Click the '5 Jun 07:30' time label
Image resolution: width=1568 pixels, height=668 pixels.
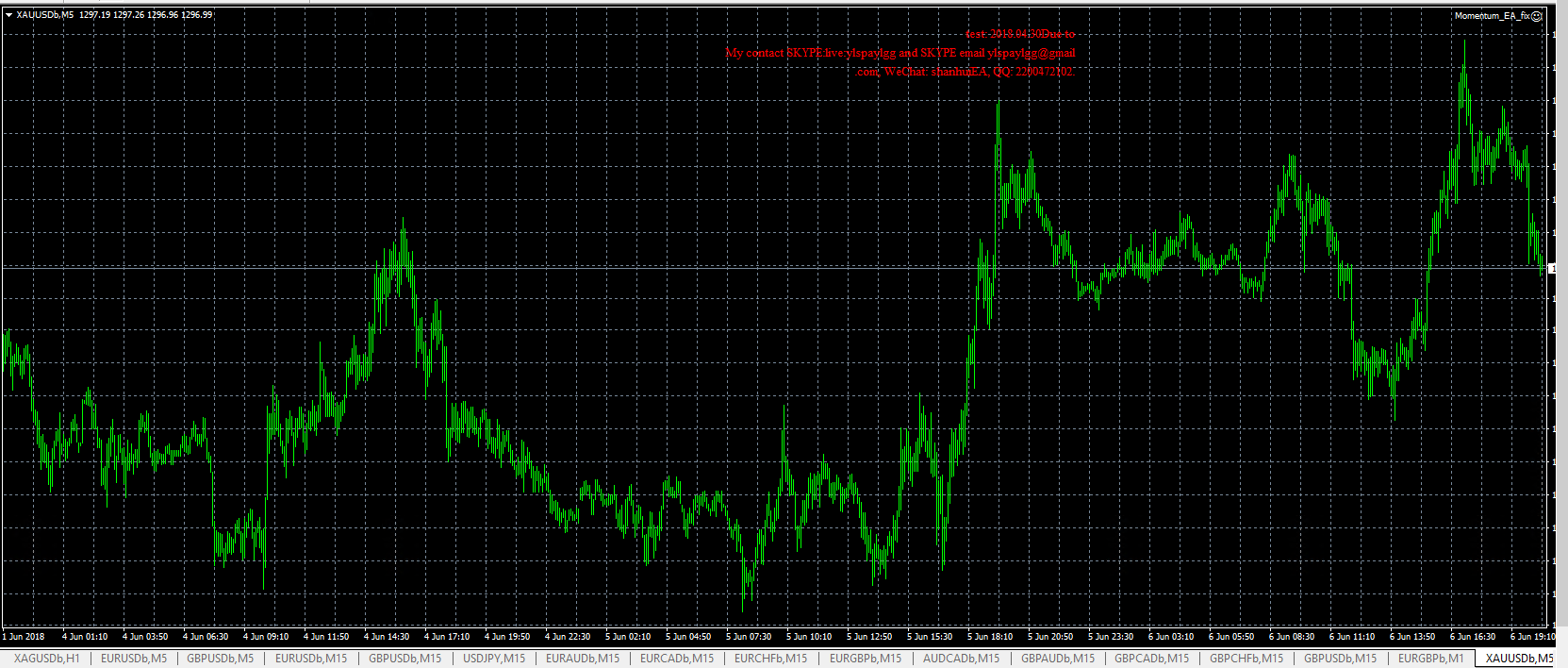point(749,637)
